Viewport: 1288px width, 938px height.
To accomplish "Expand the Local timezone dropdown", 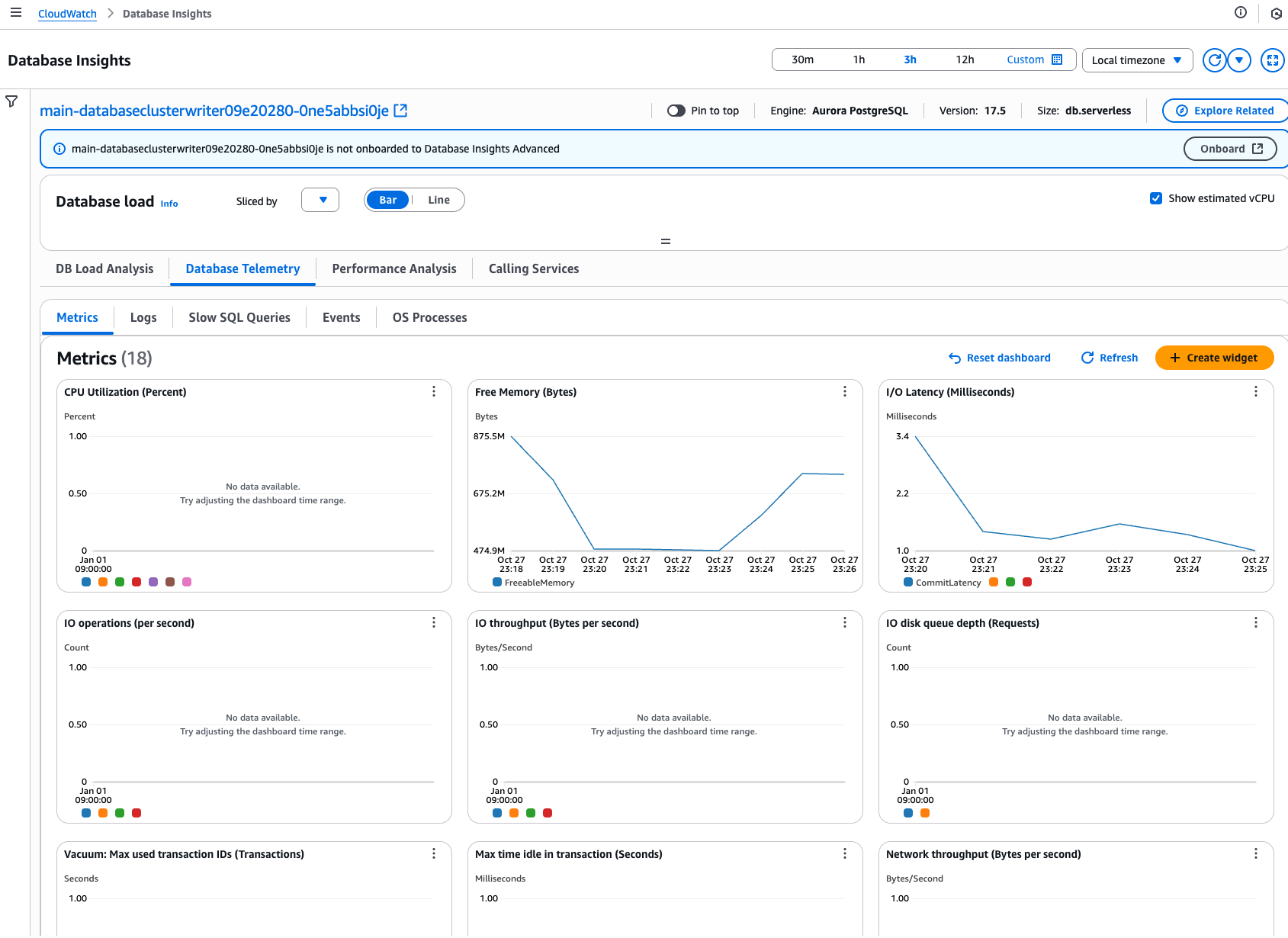I will tap(1136, 60).
